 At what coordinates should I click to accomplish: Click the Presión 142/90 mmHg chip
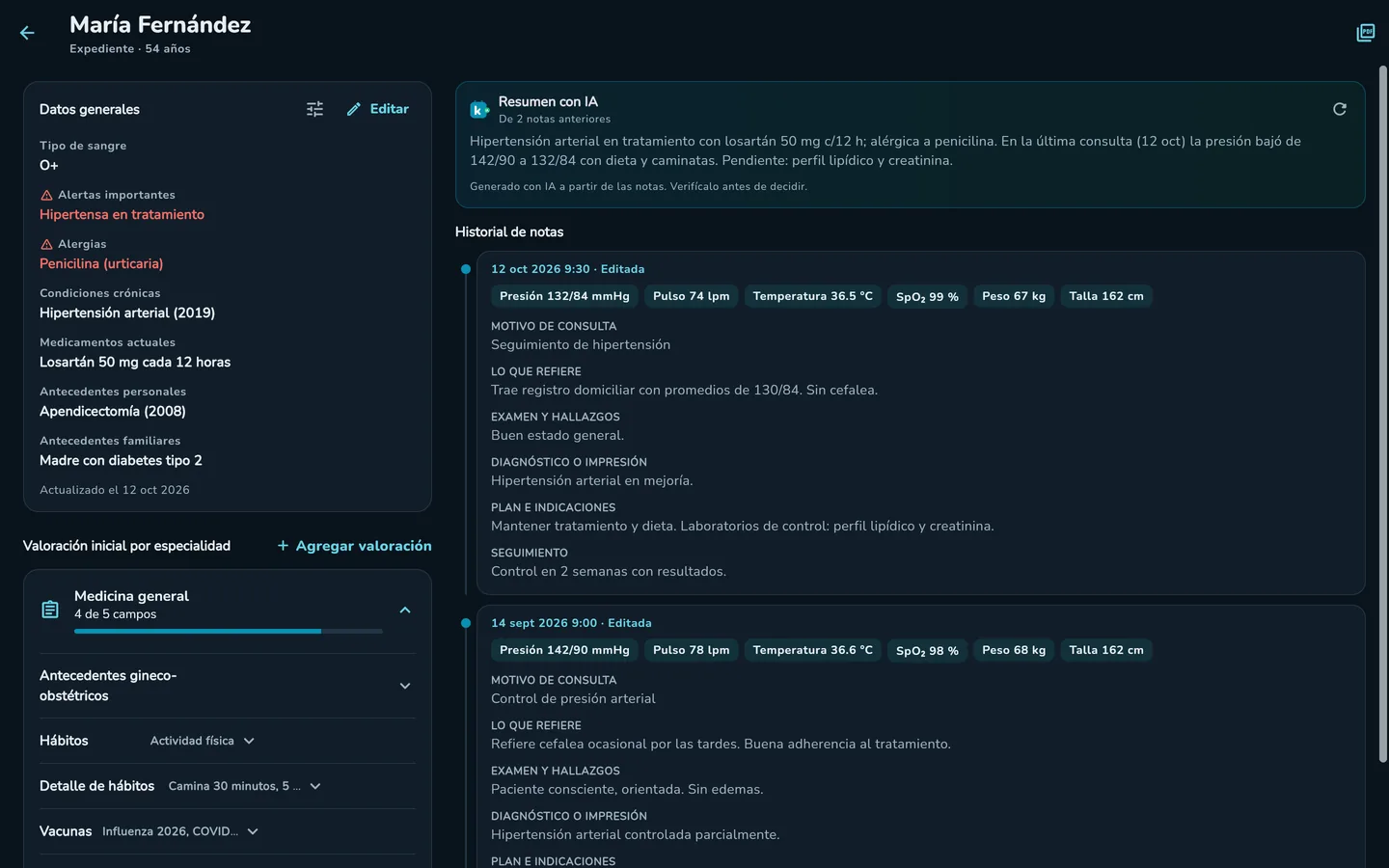(x=564, y=650)
